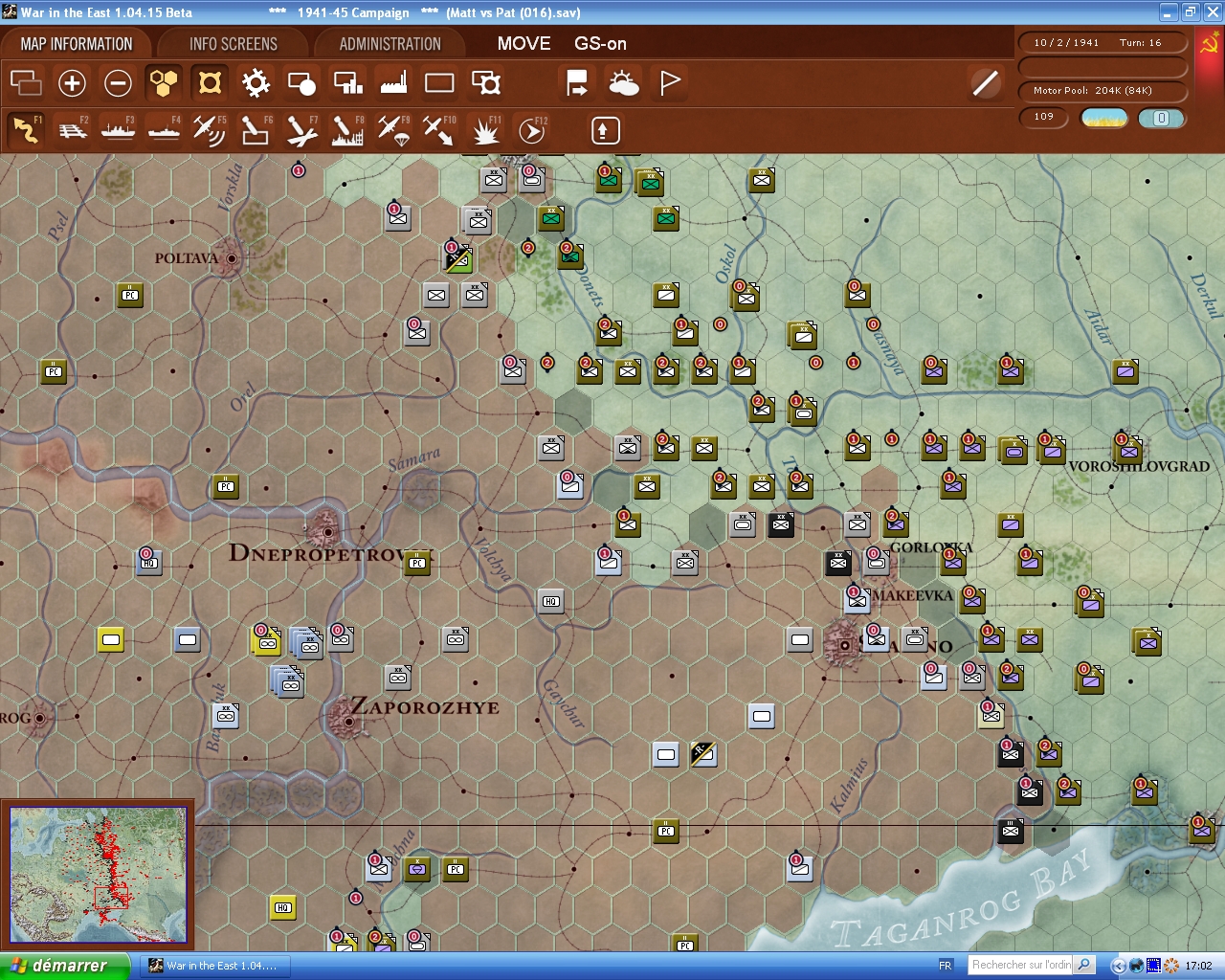Select Air transfer mode (F10)
Screen dimensions: 1225x980
pos(439,130)
